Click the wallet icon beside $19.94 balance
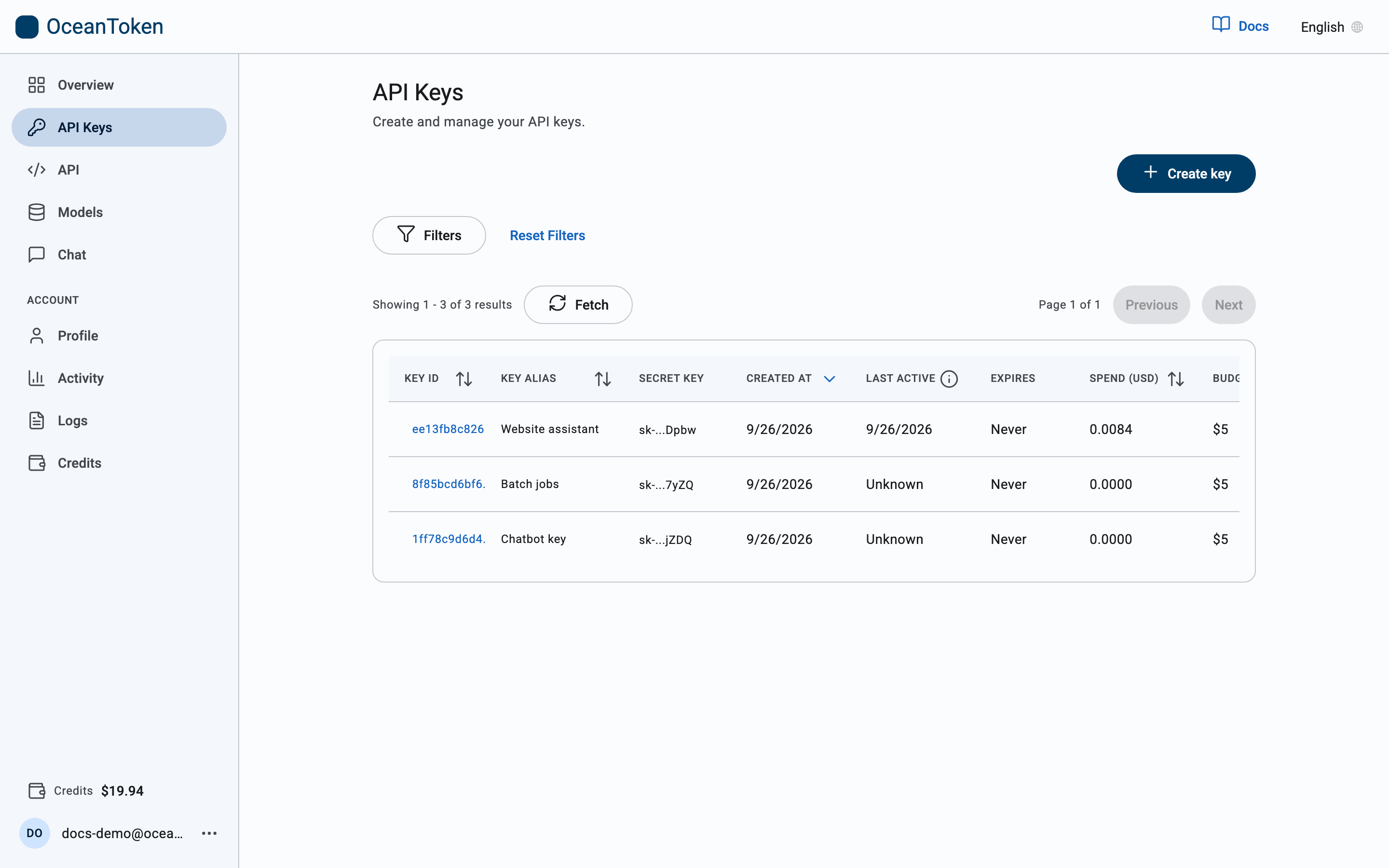The width and height of the screenshot is (1389, 868). click(37, 790)
